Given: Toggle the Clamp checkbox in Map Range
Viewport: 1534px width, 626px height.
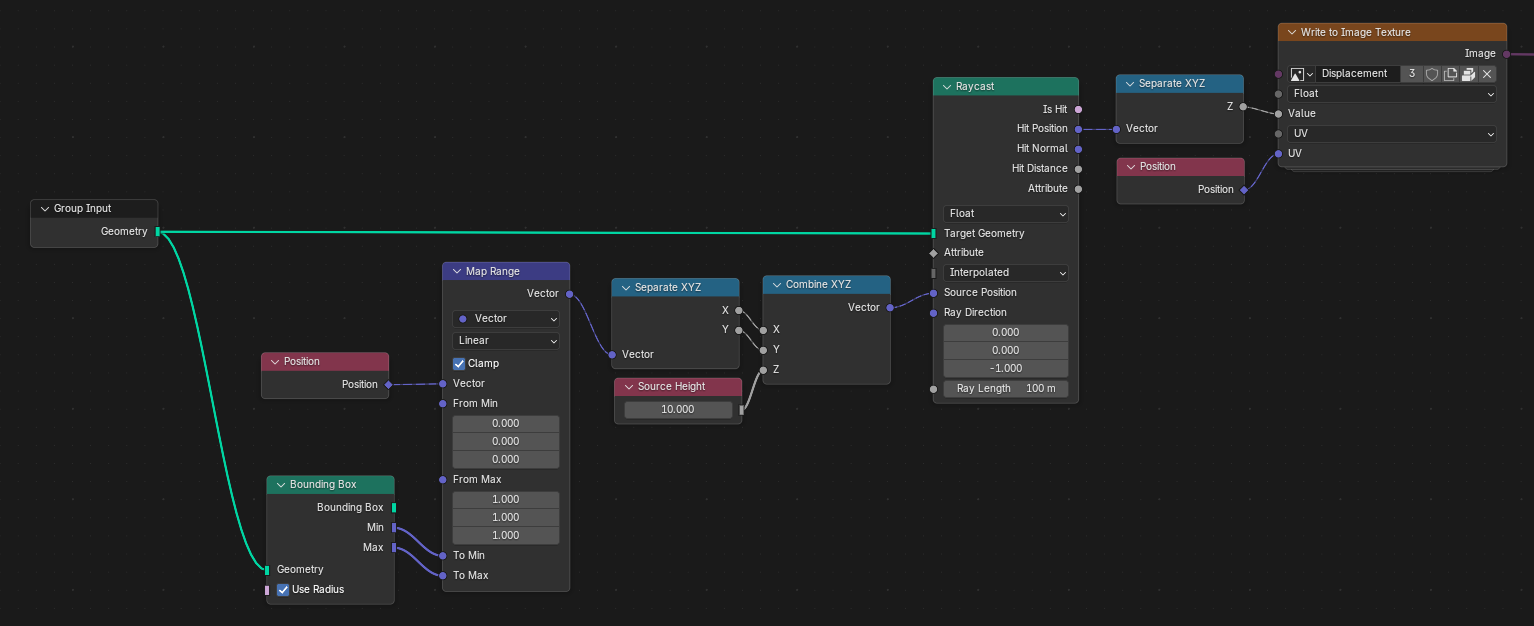Looking at the screenshot, I should point(460,363).
